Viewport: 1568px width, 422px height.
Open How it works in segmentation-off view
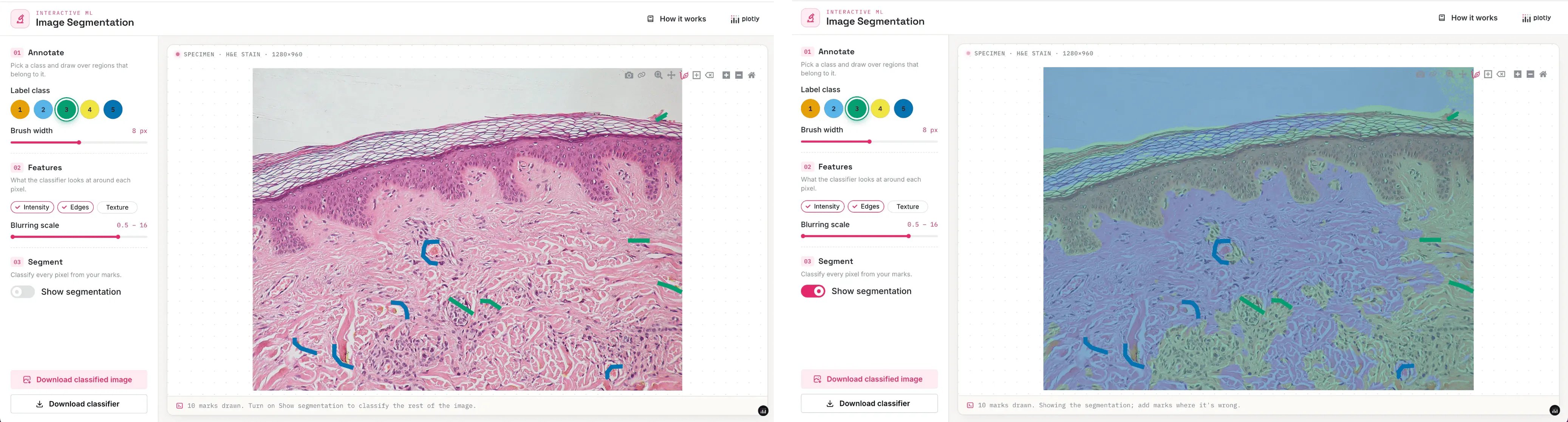coord(676,19)
